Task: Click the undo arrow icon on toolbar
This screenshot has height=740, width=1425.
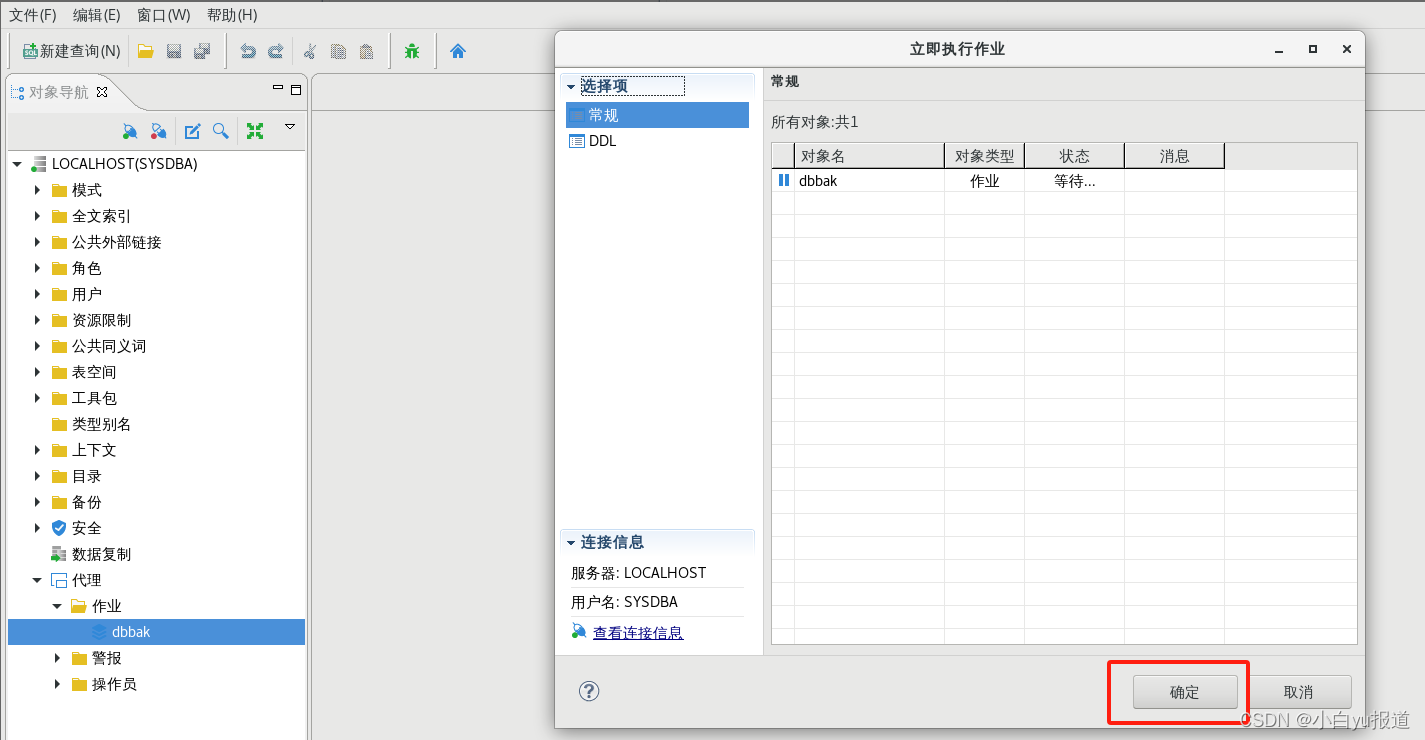Action: click(248, 52)
